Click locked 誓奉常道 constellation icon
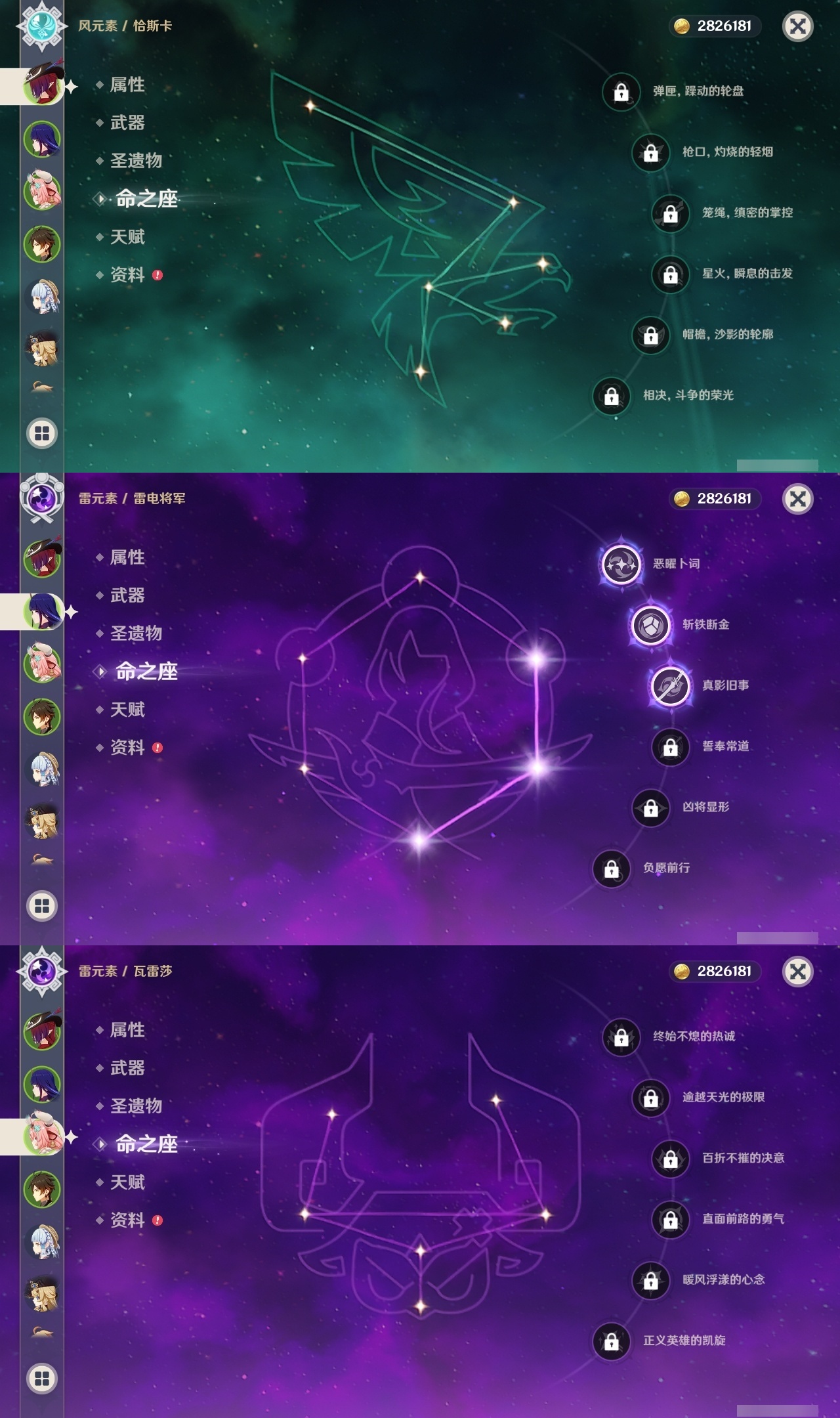This screenshot has height=1418, width=840. (670, 746)
